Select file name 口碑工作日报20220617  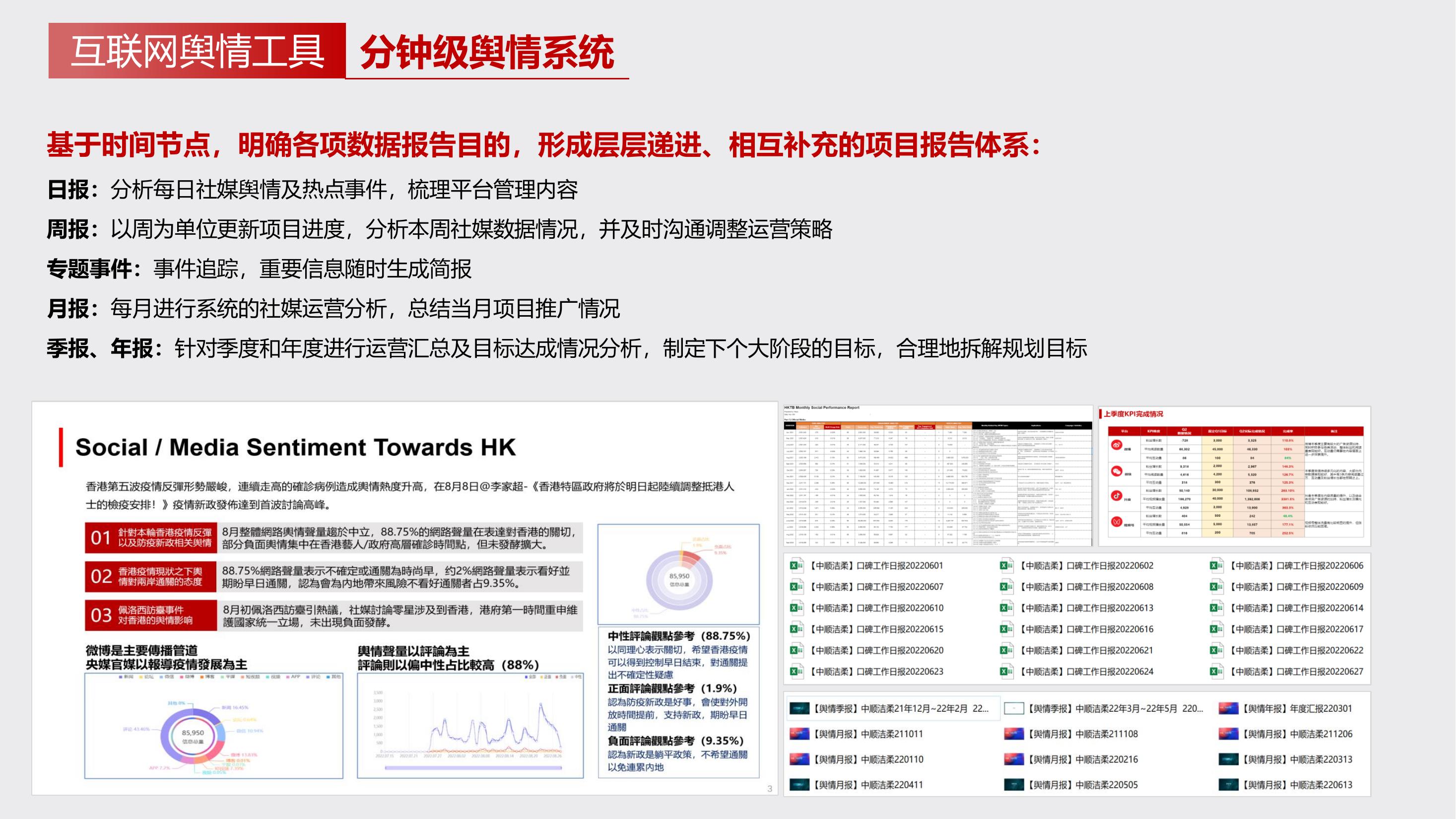(1297, 629)
